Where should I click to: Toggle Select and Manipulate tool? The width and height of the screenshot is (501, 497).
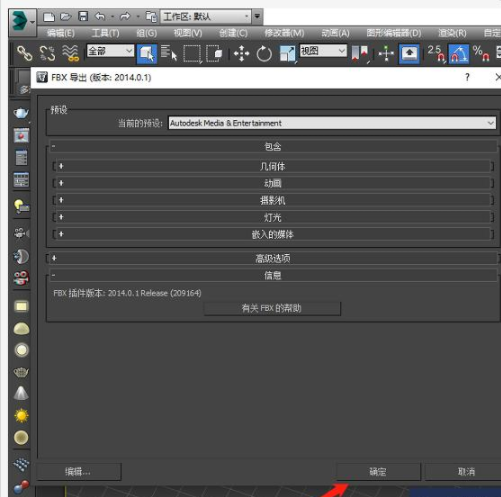click(x=386, y=54)
